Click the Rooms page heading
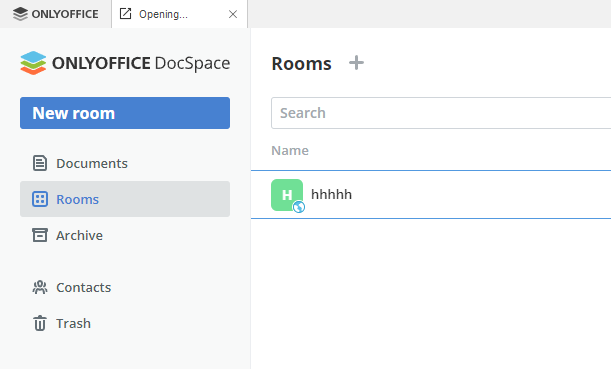The image size is (611, 369). click(x=302, y=64)
